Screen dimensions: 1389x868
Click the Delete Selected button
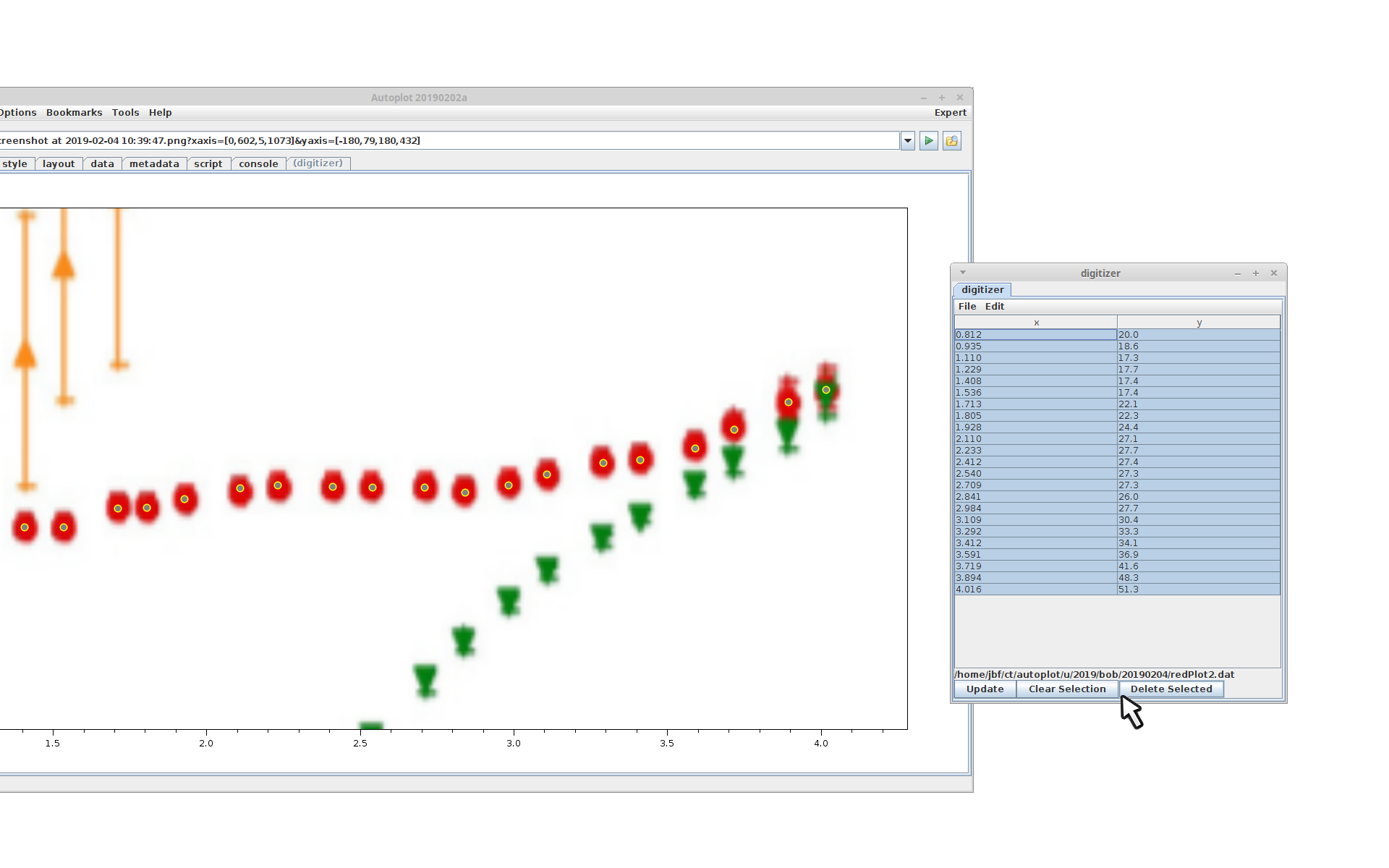coord(1171,689)
